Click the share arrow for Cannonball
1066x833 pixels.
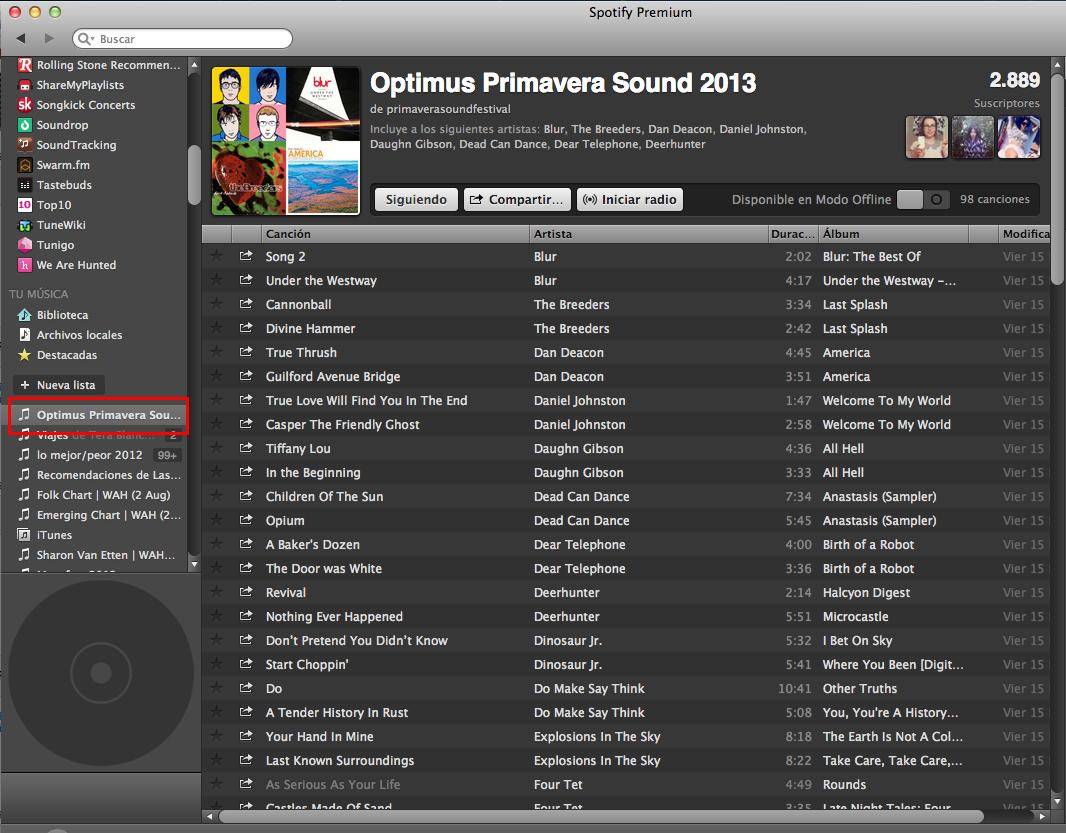click(x=246, y=305)
